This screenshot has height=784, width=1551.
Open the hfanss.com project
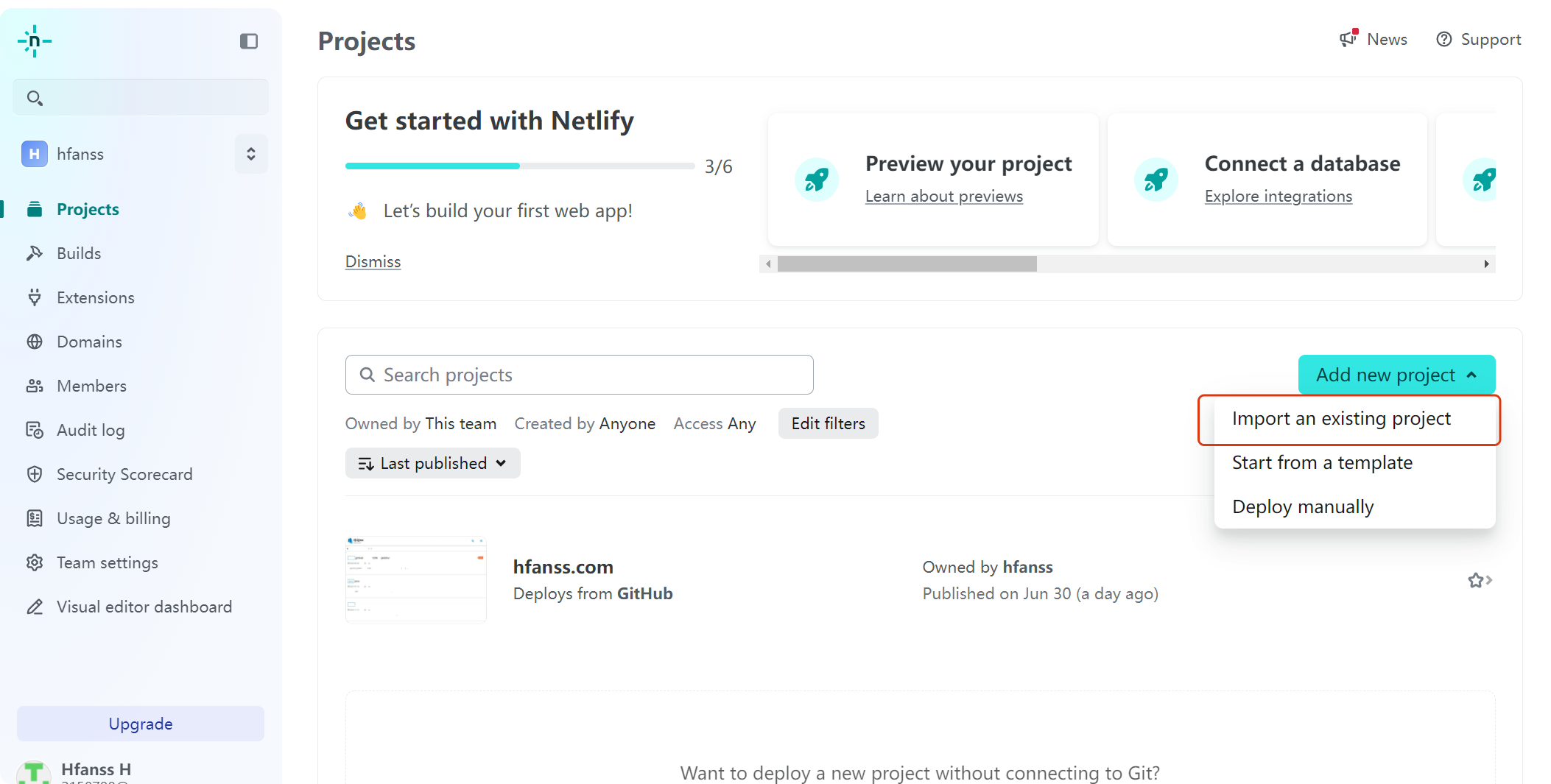coord(563,567)
